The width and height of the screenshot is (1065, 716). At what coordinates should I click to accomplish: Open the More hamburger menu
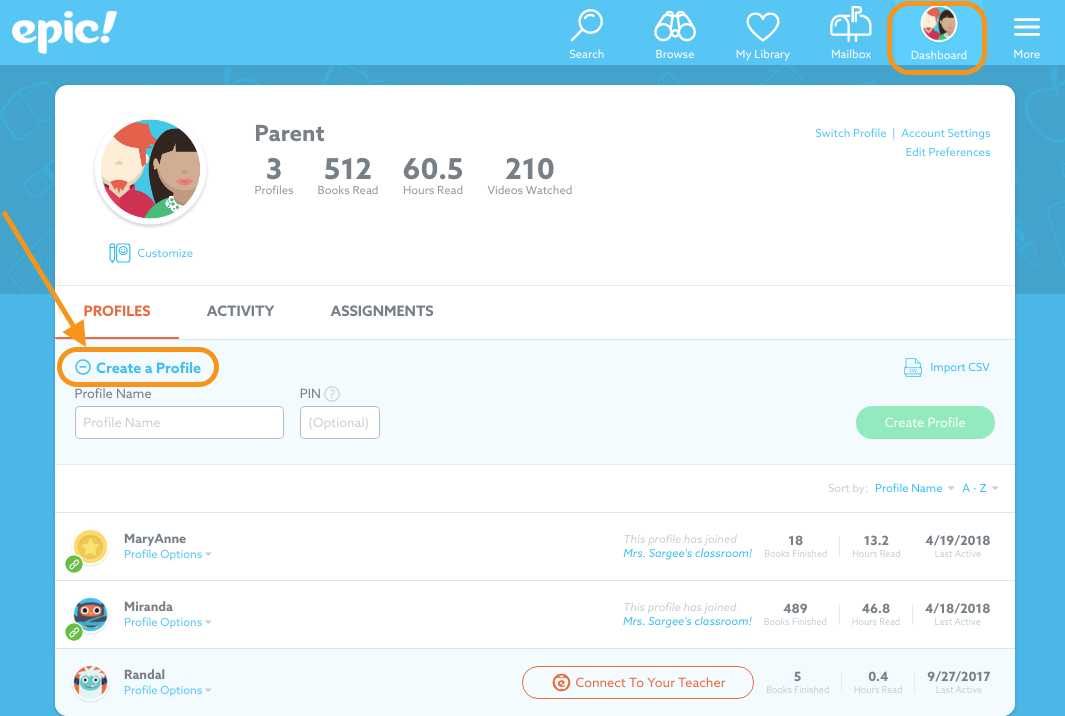tap(1026, 27)
